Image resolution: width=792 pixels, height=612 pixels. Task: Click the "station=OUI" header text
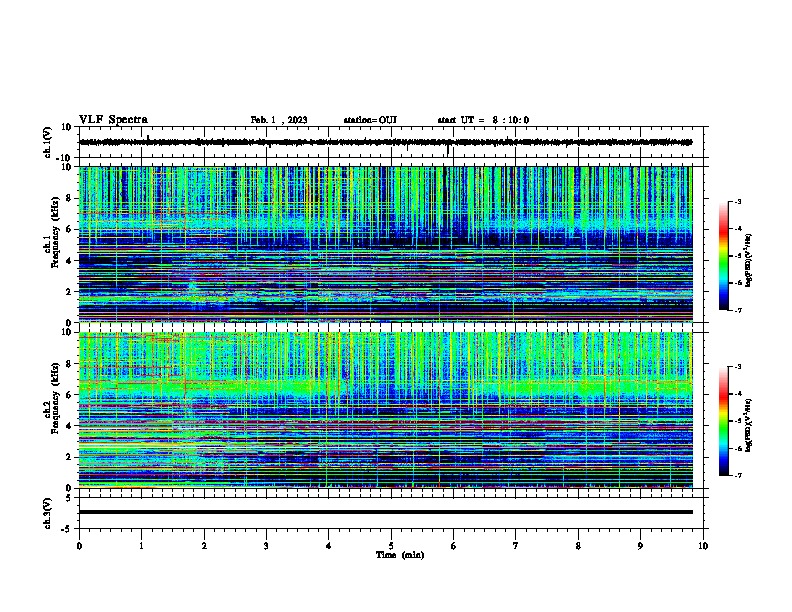coord(370,120)
